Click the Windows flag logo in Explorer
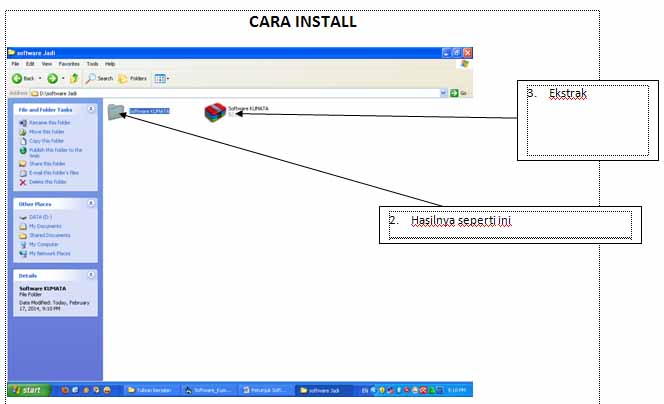This screenshot has height=404, width=664. (465, 64)
